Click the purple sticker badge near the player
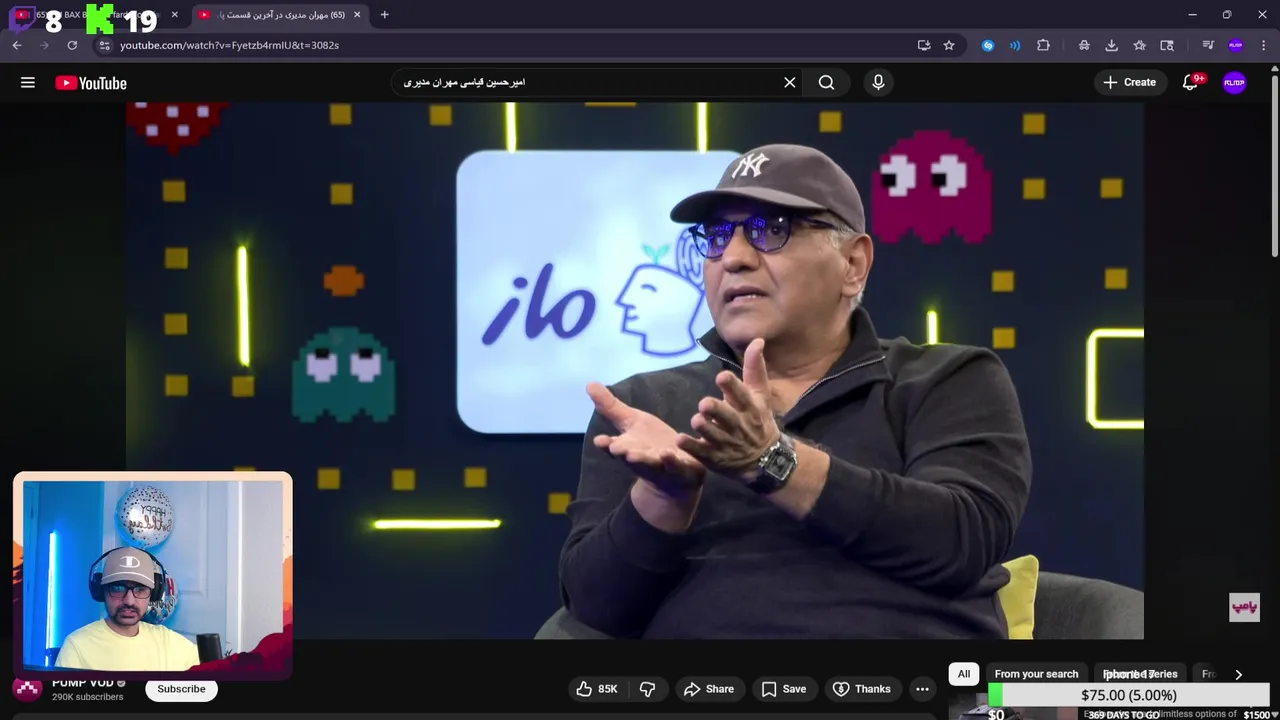1280x720 pixels. [x=1244, y=607]
